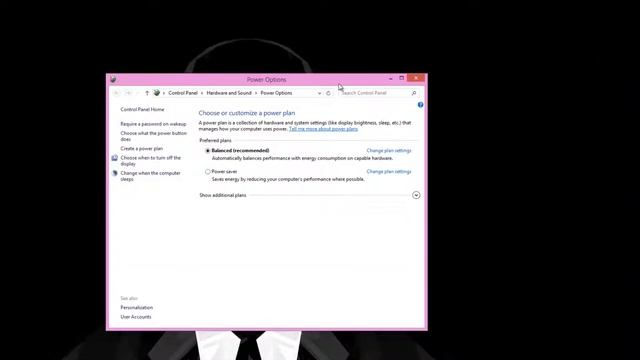Change plan settings for Balanced

[389, 151]
